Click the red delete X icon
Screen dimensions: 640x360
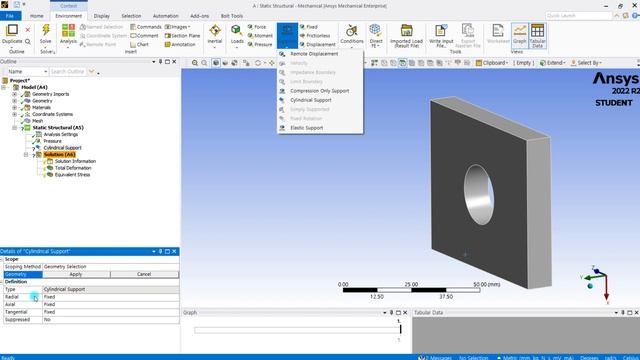coord(28,30)
